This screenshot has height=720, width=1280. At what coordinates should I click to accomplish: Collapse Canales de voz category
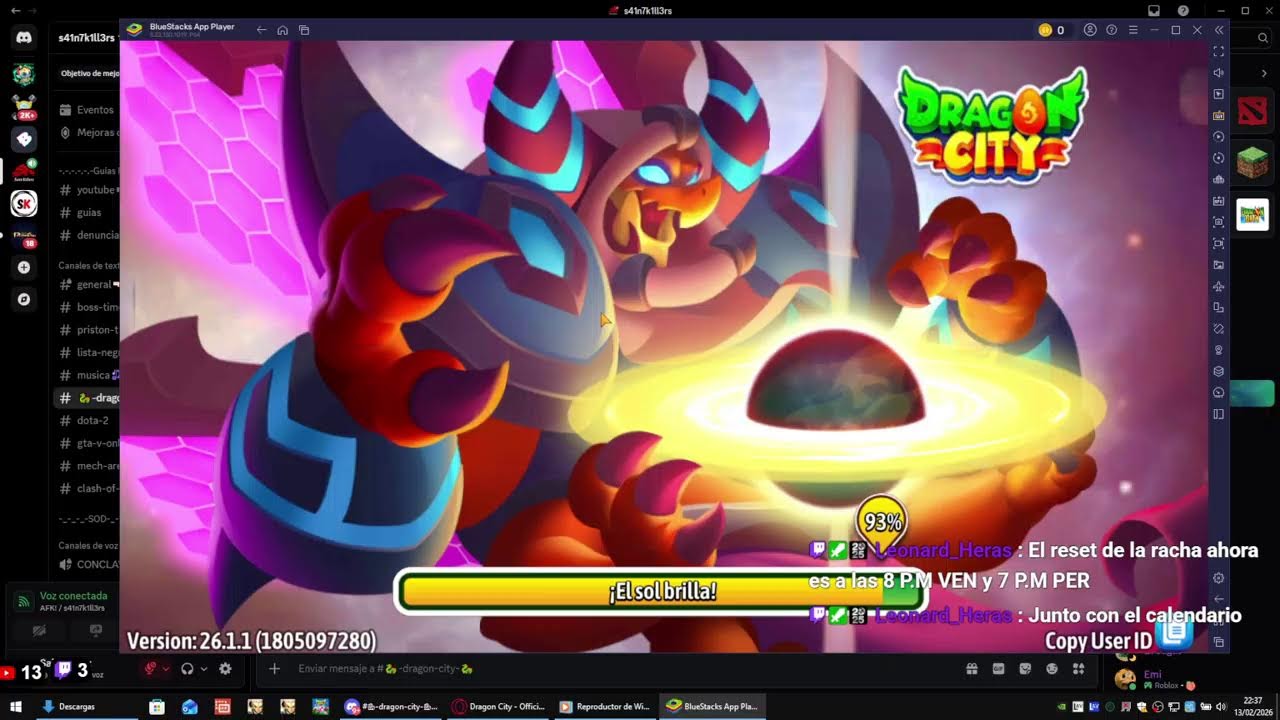point(88,546)
